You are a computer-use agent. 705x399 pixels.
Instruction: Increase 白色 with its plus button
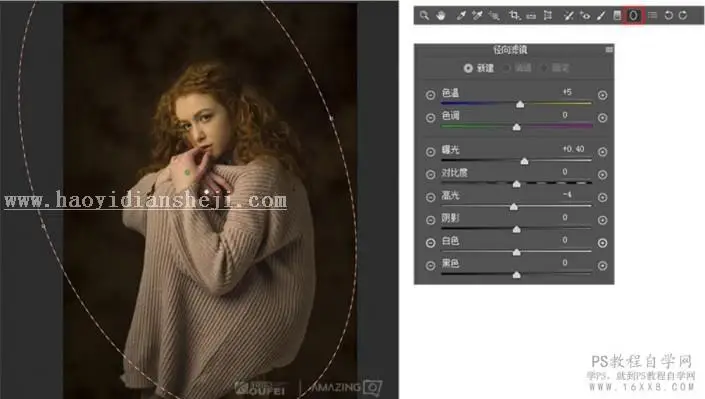602,243
